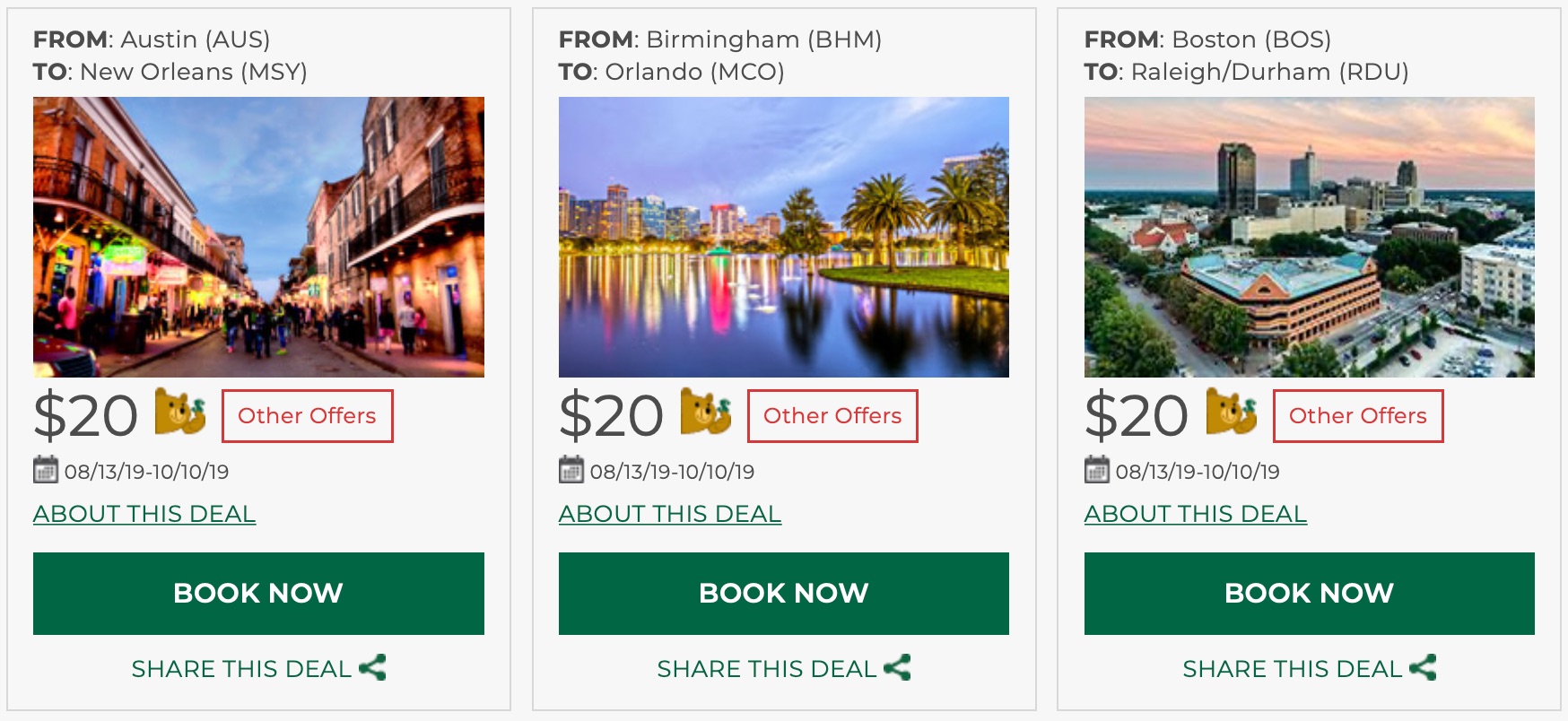The height and width of the screenshot is (721, 1568).
Task: View About This Deal for Orlando flight
Action: [x=670, y=514]
